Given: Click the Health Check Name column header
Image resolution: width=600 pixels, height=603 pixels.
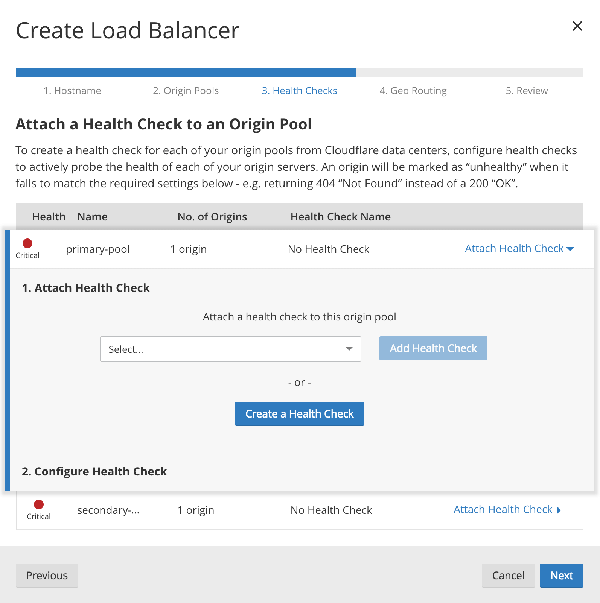Looking at the screenshot, I should pyautogui.click(x=340, y=216).
